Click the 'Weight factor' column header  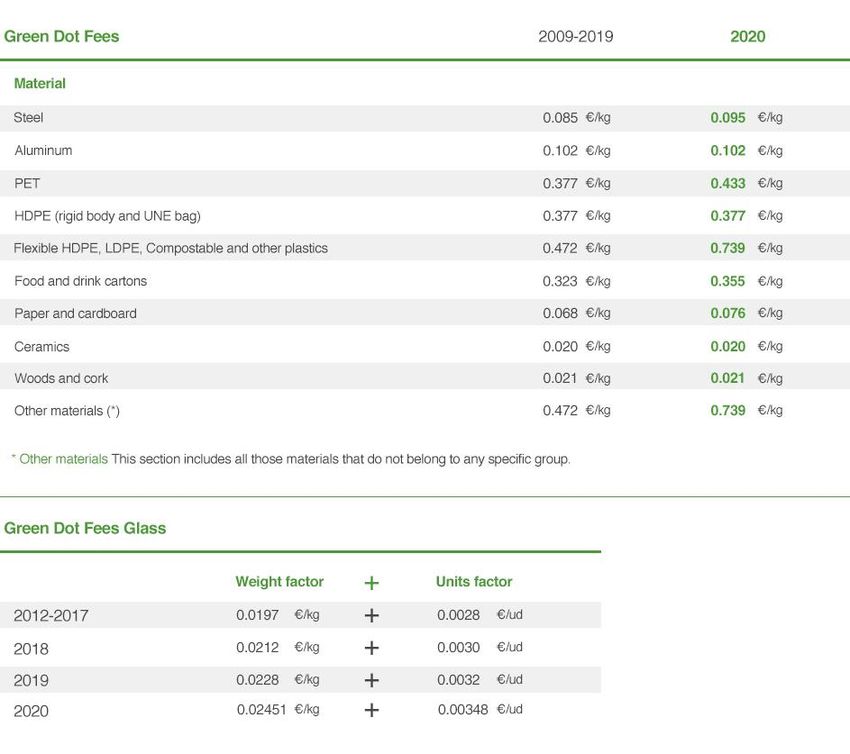click(279, 582)
